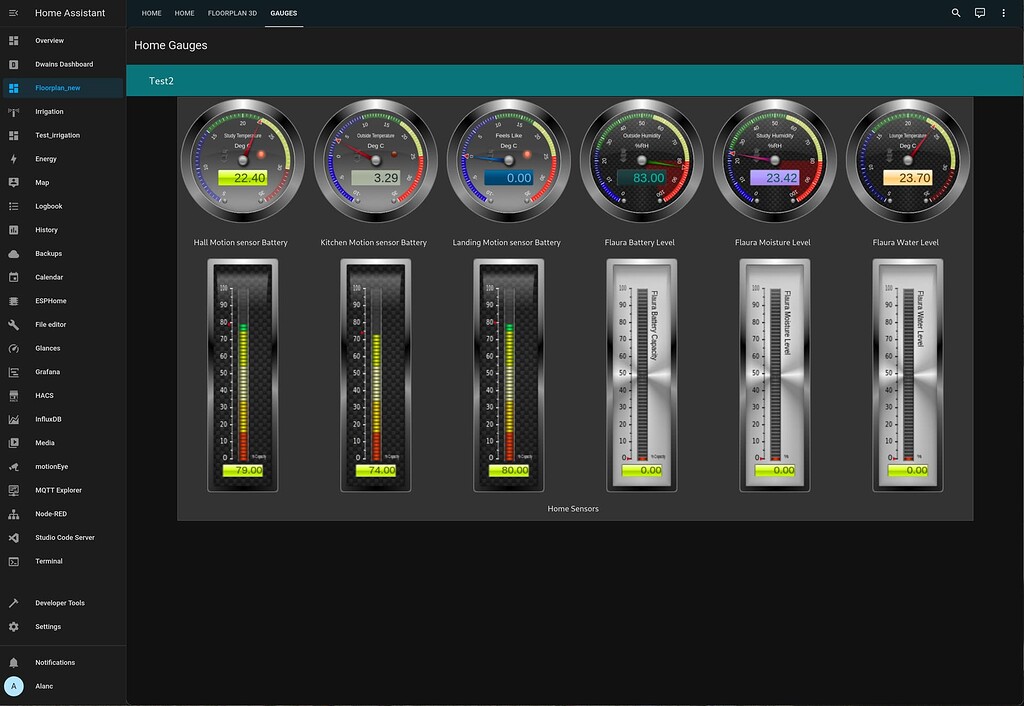Image resolution: width=1024 pixels, height=706 pixels.
Task: Toggle the sidebar with the hamburger icon
Action: click(12, 12)
